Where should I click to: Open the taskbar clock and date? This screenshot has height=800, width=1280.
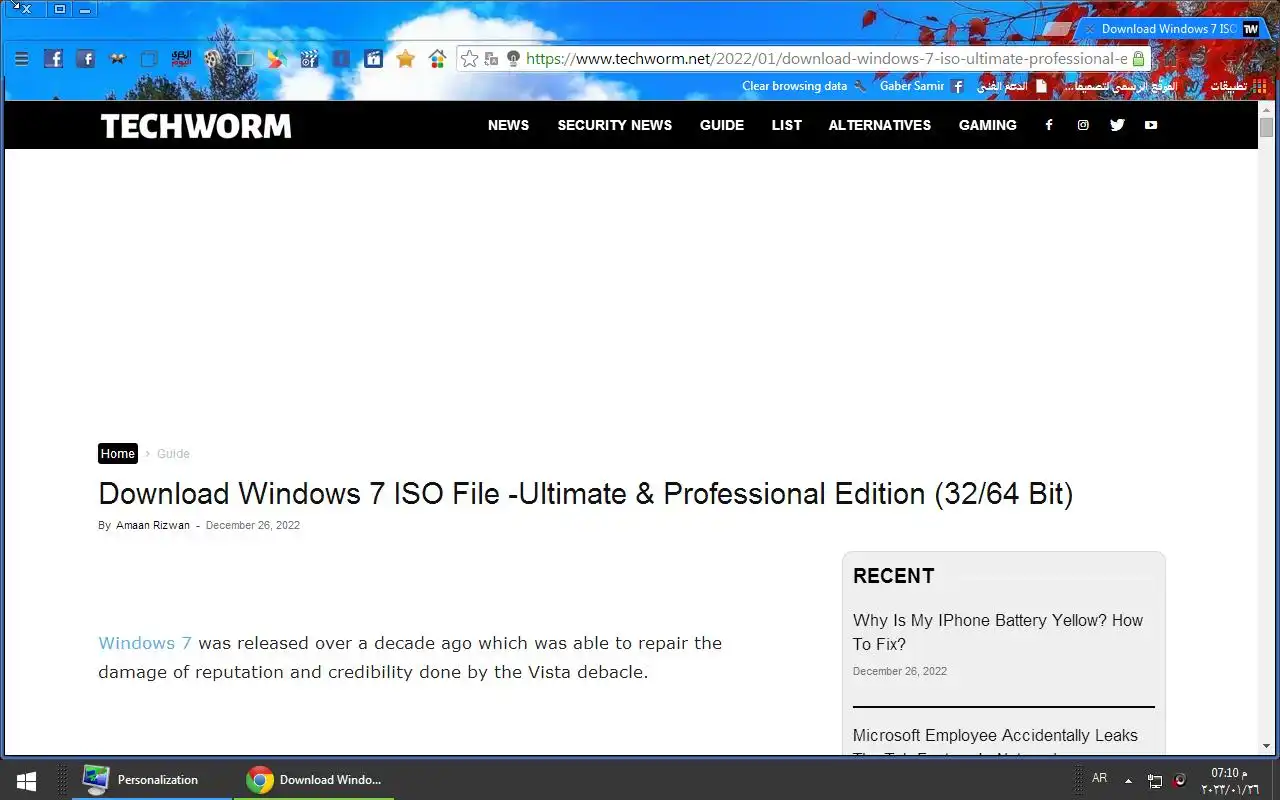point(1230,780)
